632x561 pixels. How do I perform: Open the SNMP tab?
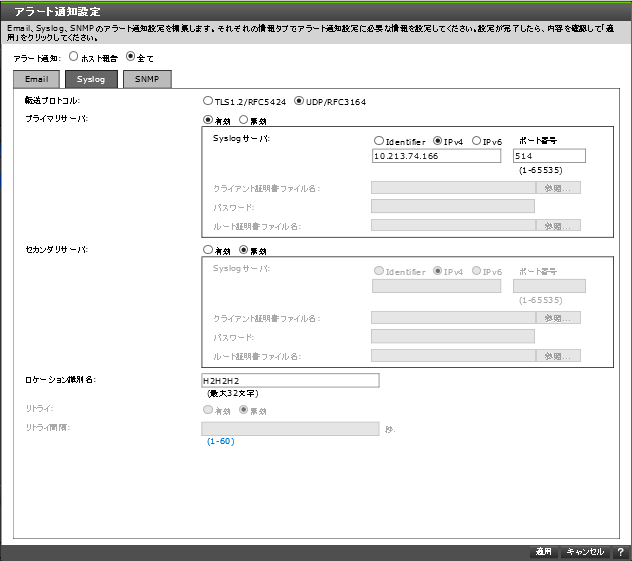tap(147, 79)
